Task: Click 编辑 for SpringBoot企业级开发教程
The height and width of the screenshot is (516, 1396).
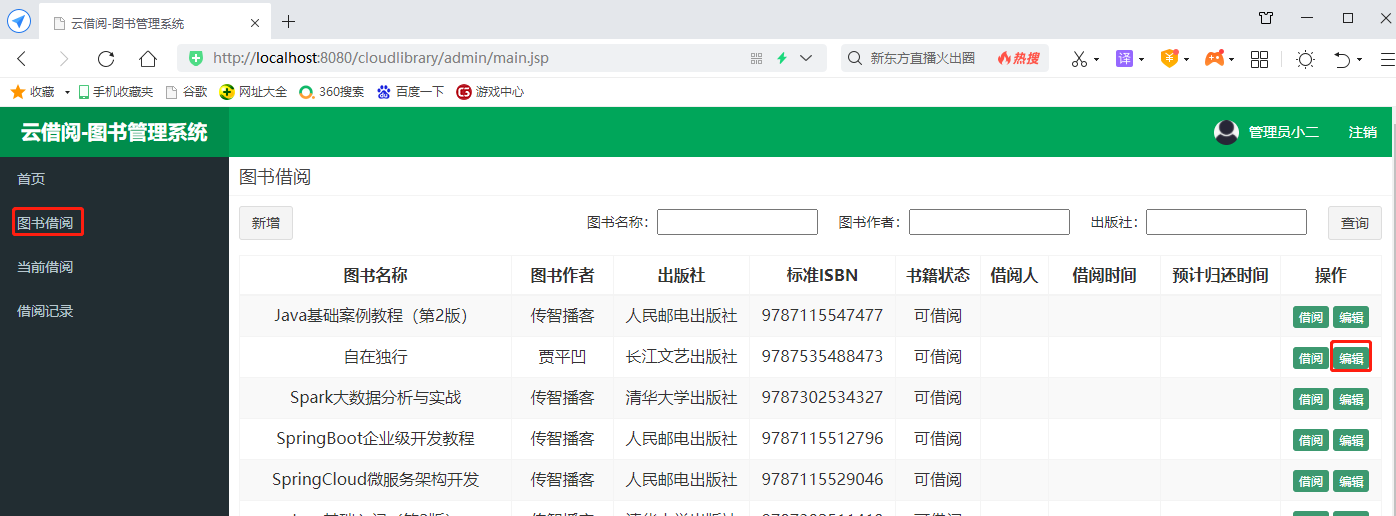Action: (x=1351, y=440)
